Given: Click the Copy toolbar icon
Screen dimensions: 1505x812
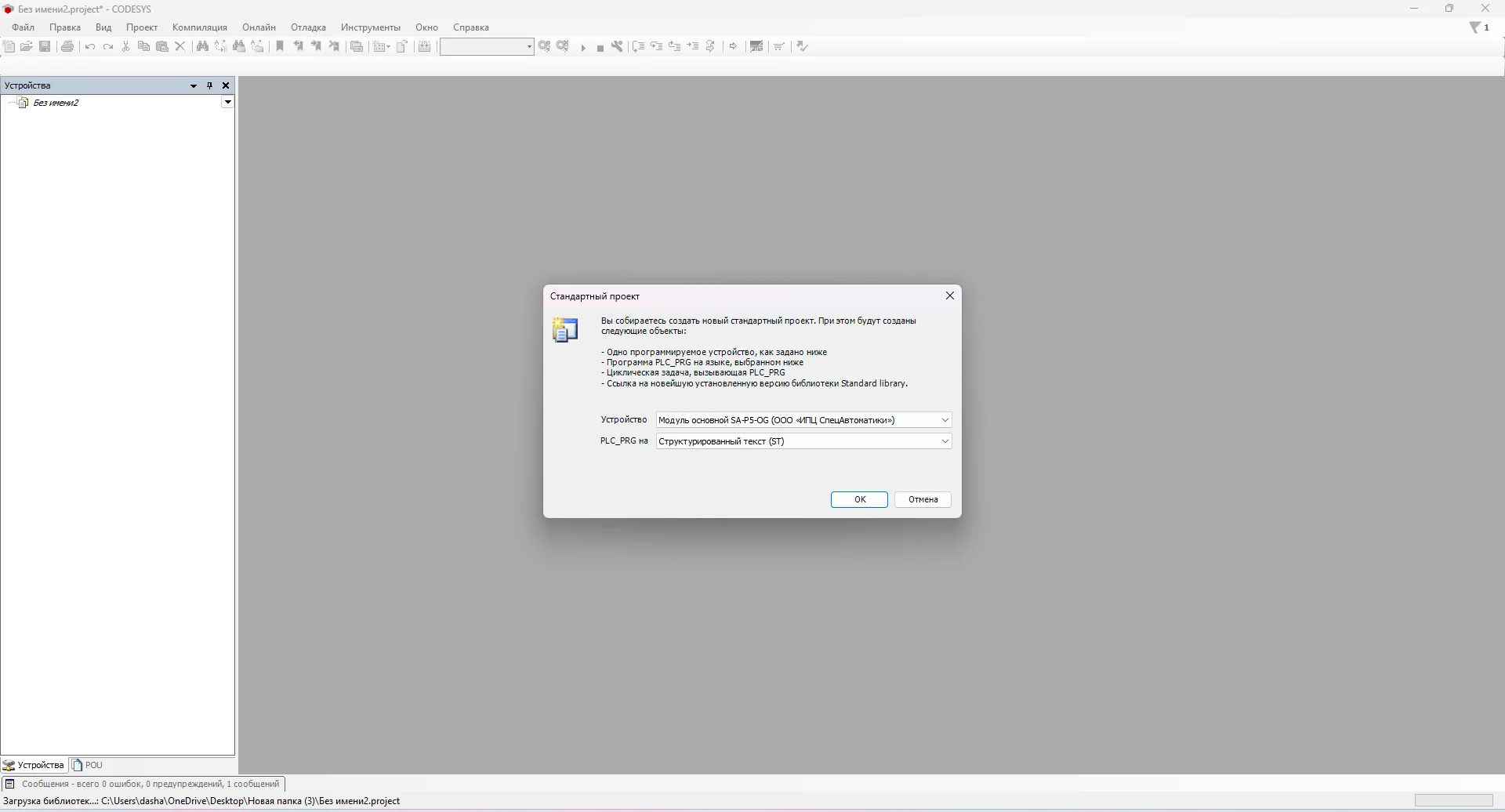Looking at the screenshot, I should 143,47.
